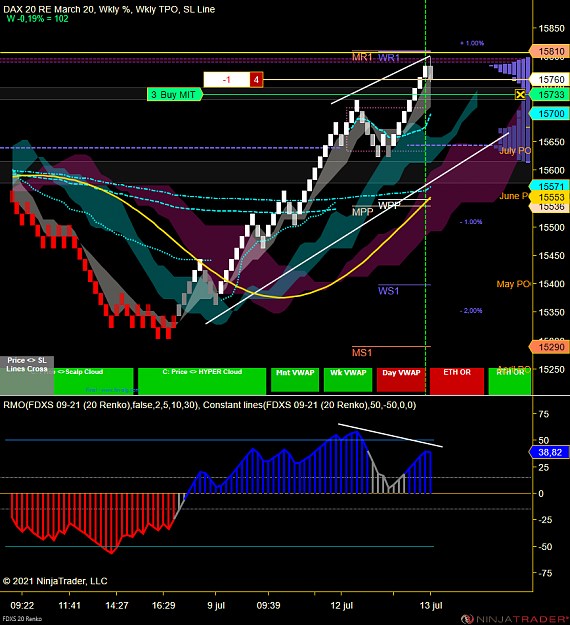Click the 13 jul date label
This screenshot has height=625, width=570.
pyautogui.click(x=431, y=605)
